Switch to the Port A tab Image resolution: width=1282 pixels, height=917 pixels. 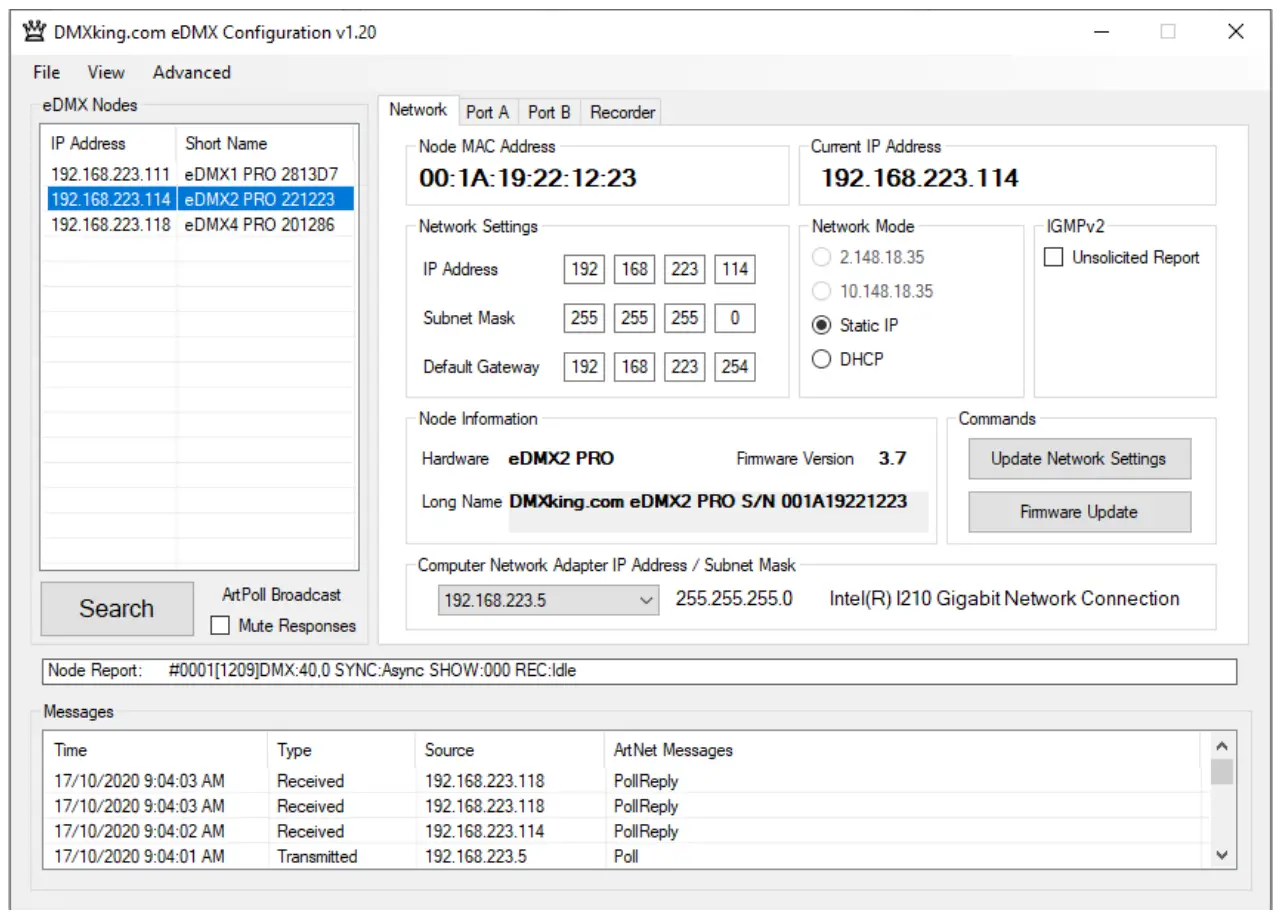487,112
